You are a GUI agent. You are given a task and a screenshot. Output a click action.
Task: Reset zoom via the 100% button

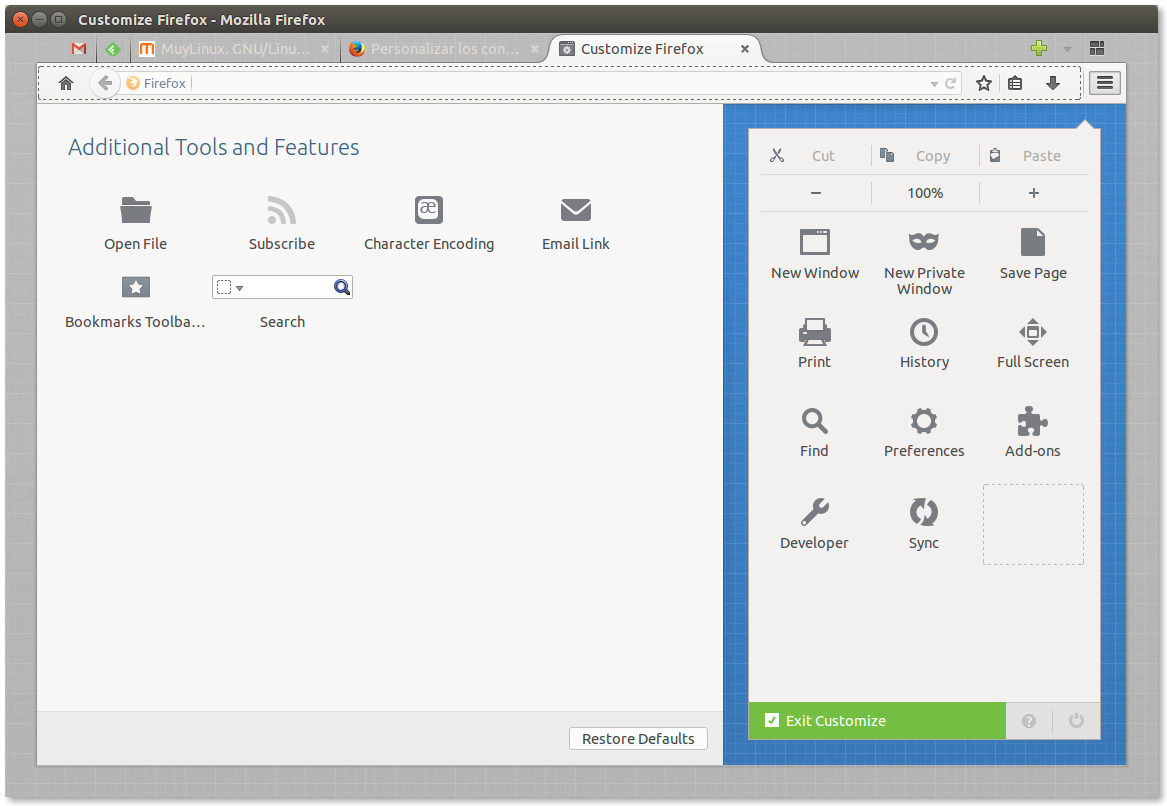coord(925,193)
